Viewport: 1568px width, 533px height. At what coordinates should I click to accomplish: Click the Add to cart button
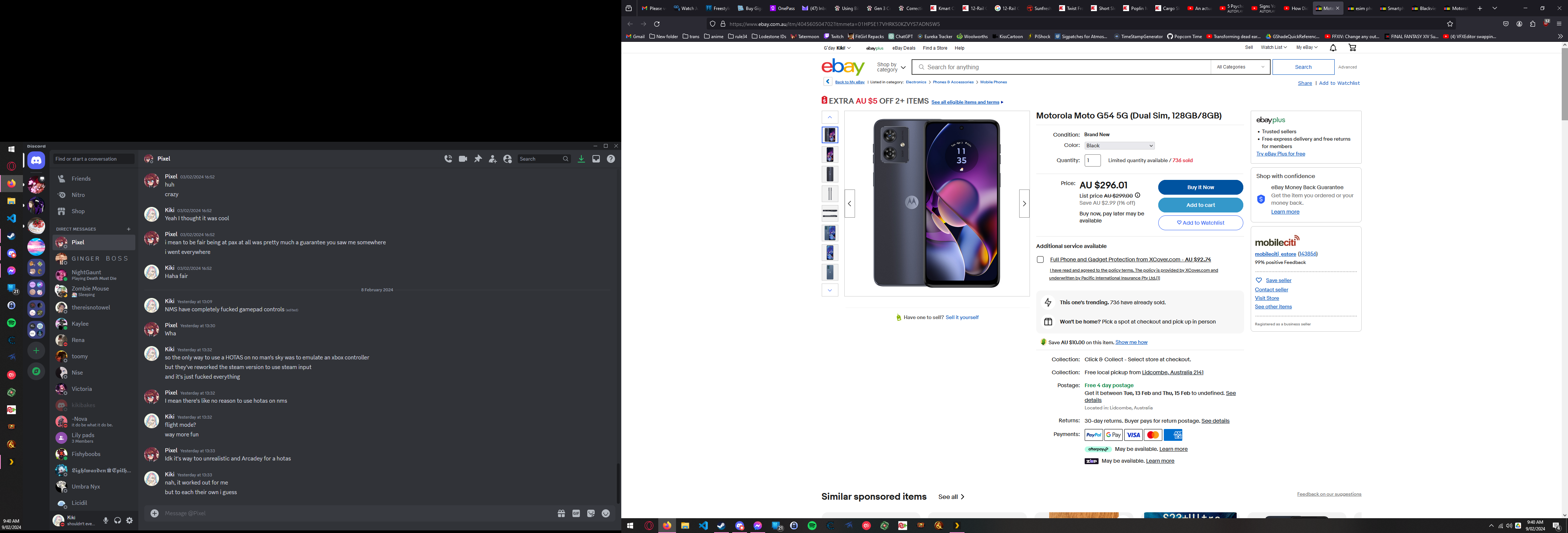[1200, 205]
